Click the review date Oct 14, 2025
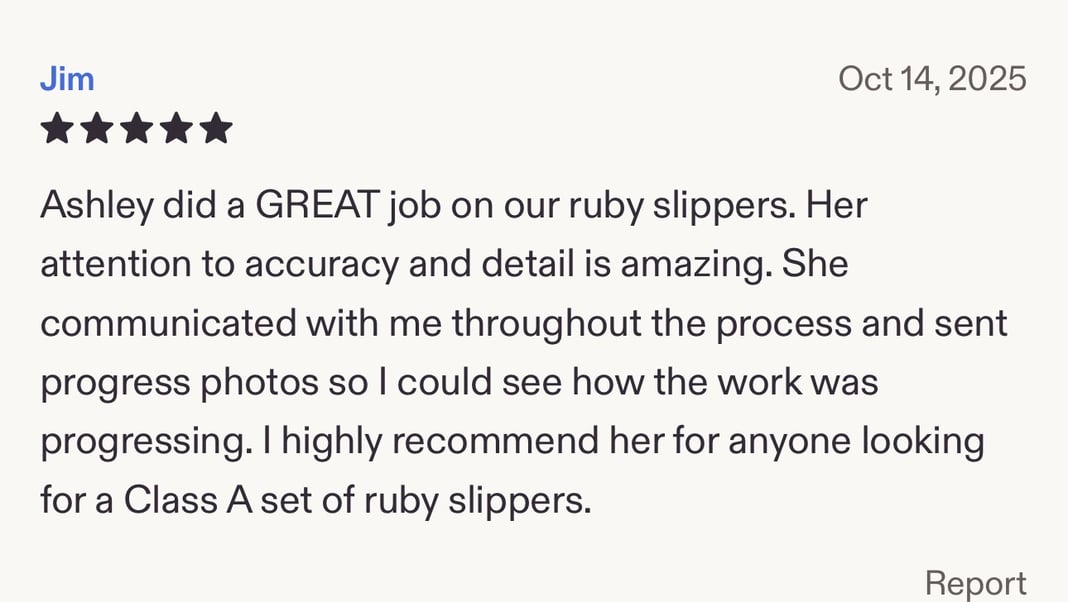This screenshot has width=1068, height=602. pyautogui.click(x=932, y=78)
